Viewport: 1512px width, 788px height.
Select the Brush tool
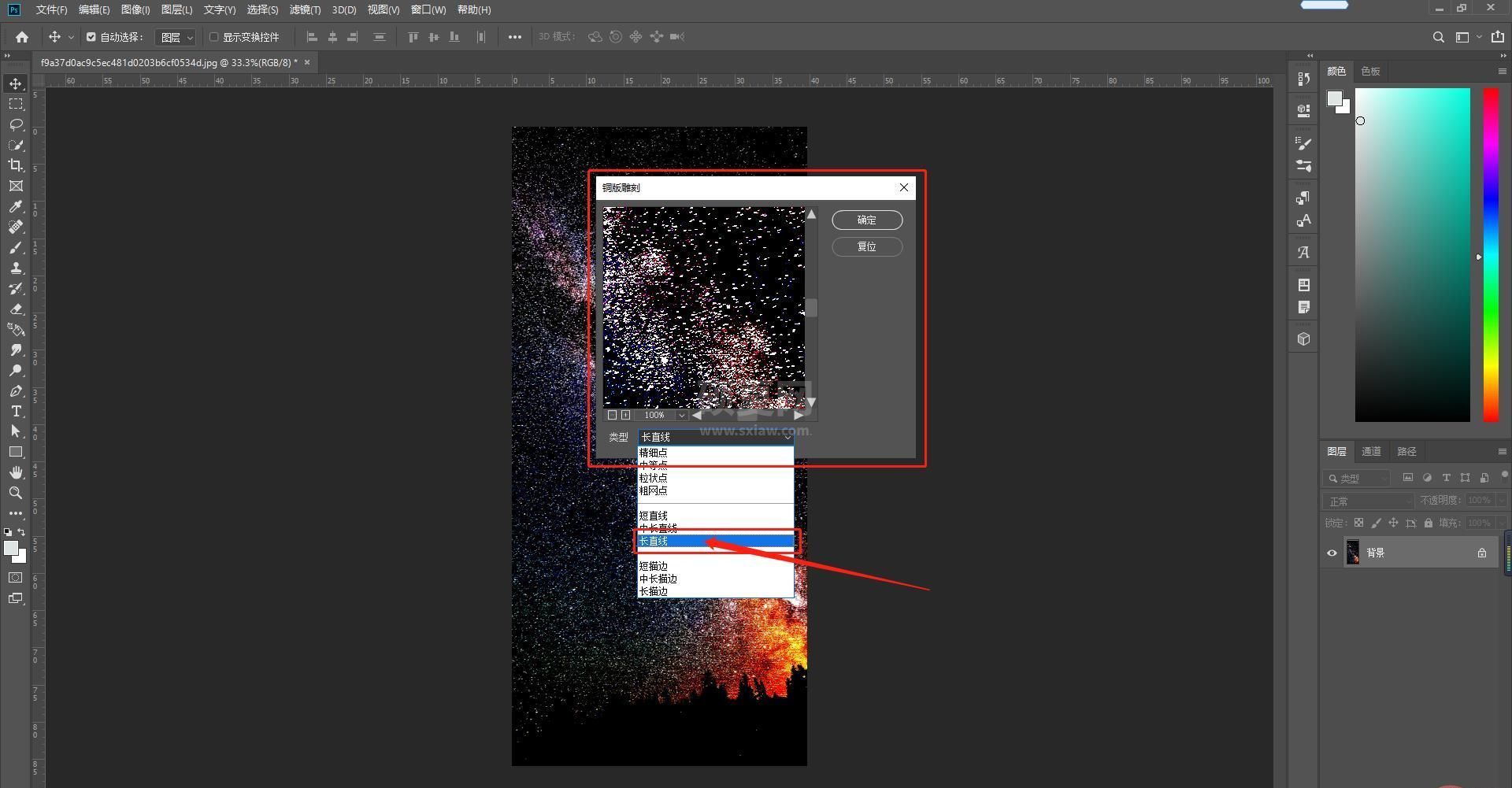point(16,247)
